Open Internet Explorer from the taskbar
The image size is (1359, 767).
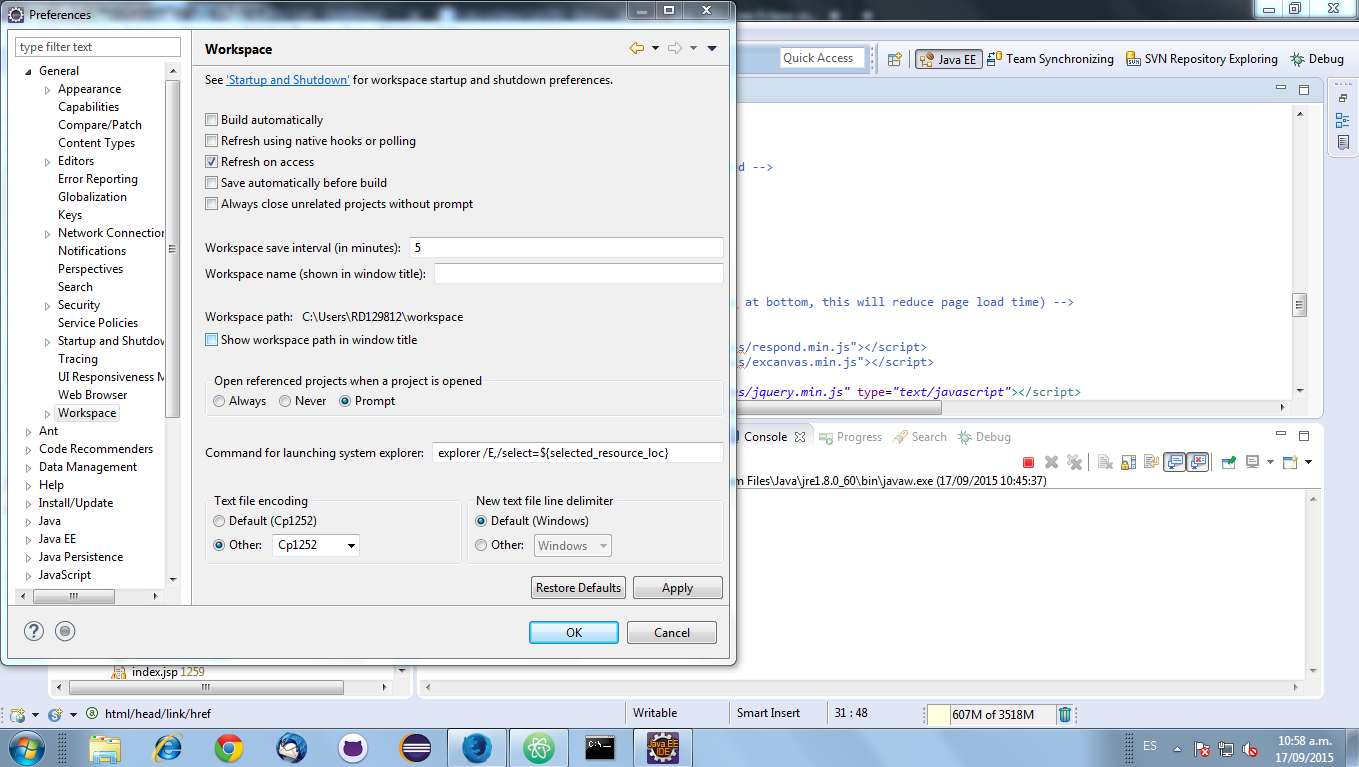167,748
